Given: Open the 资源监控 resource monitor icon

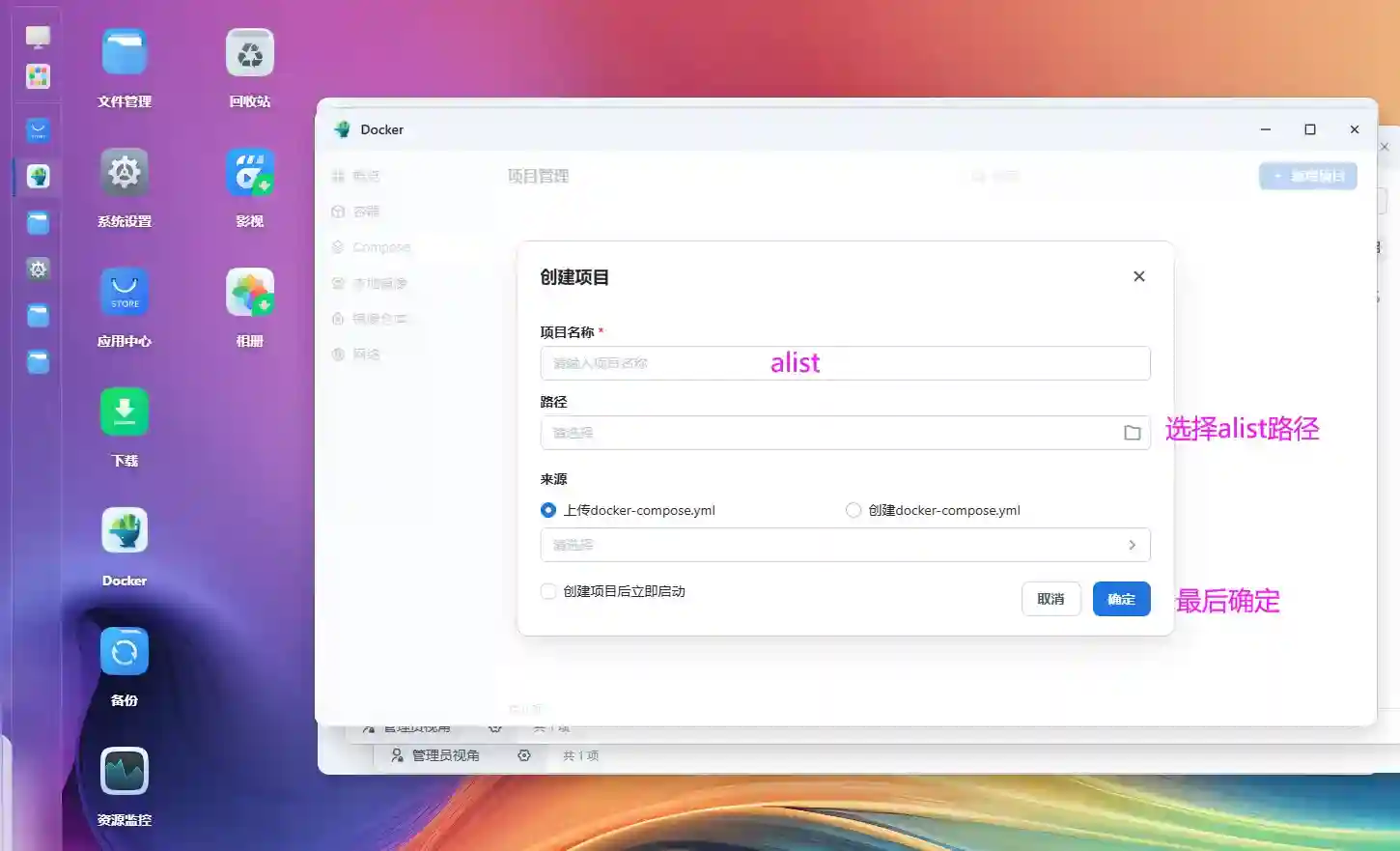Looking at the screenshot, I should [x=125, y=772].
